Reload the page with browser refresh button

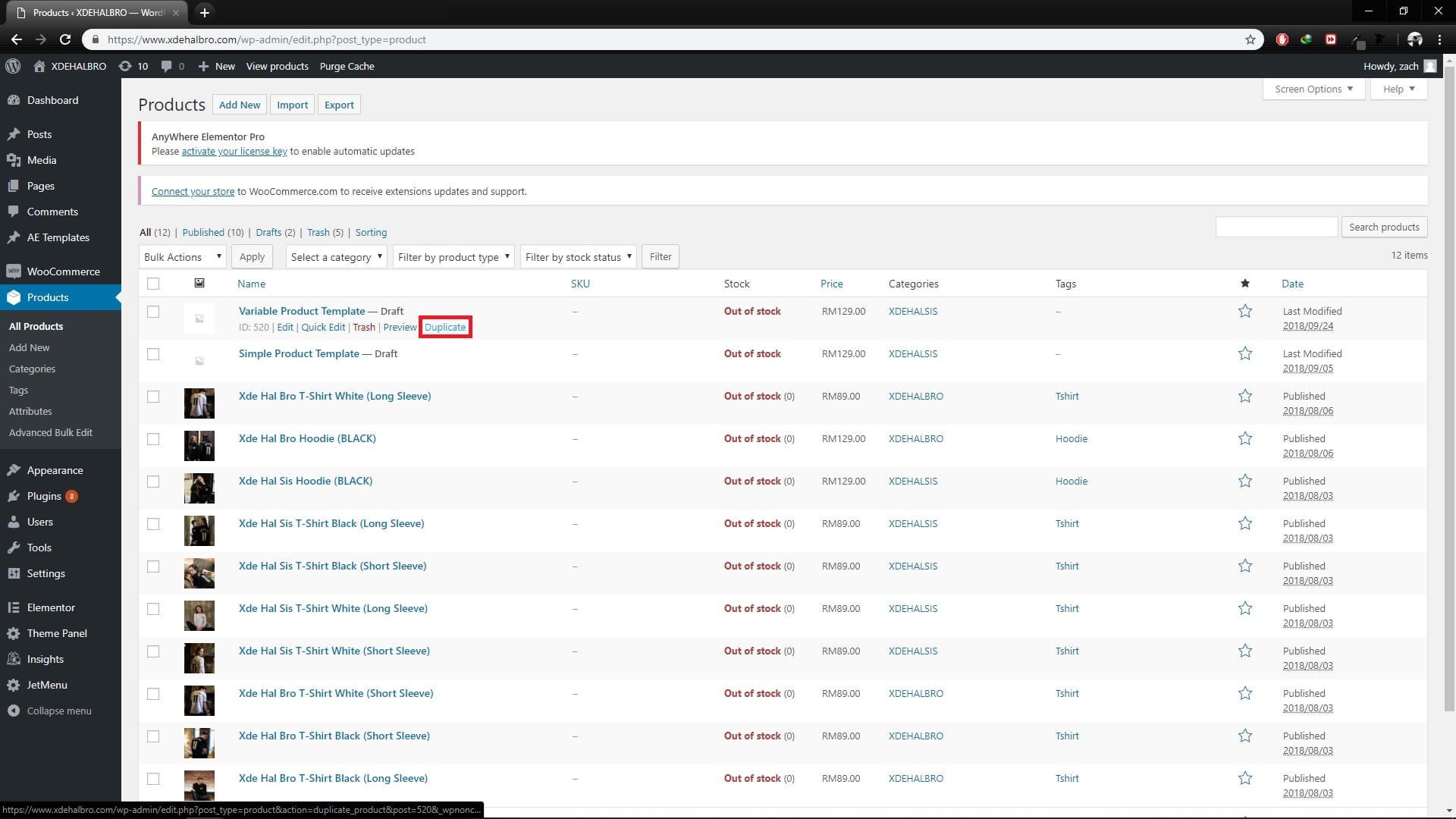point(65,39)
